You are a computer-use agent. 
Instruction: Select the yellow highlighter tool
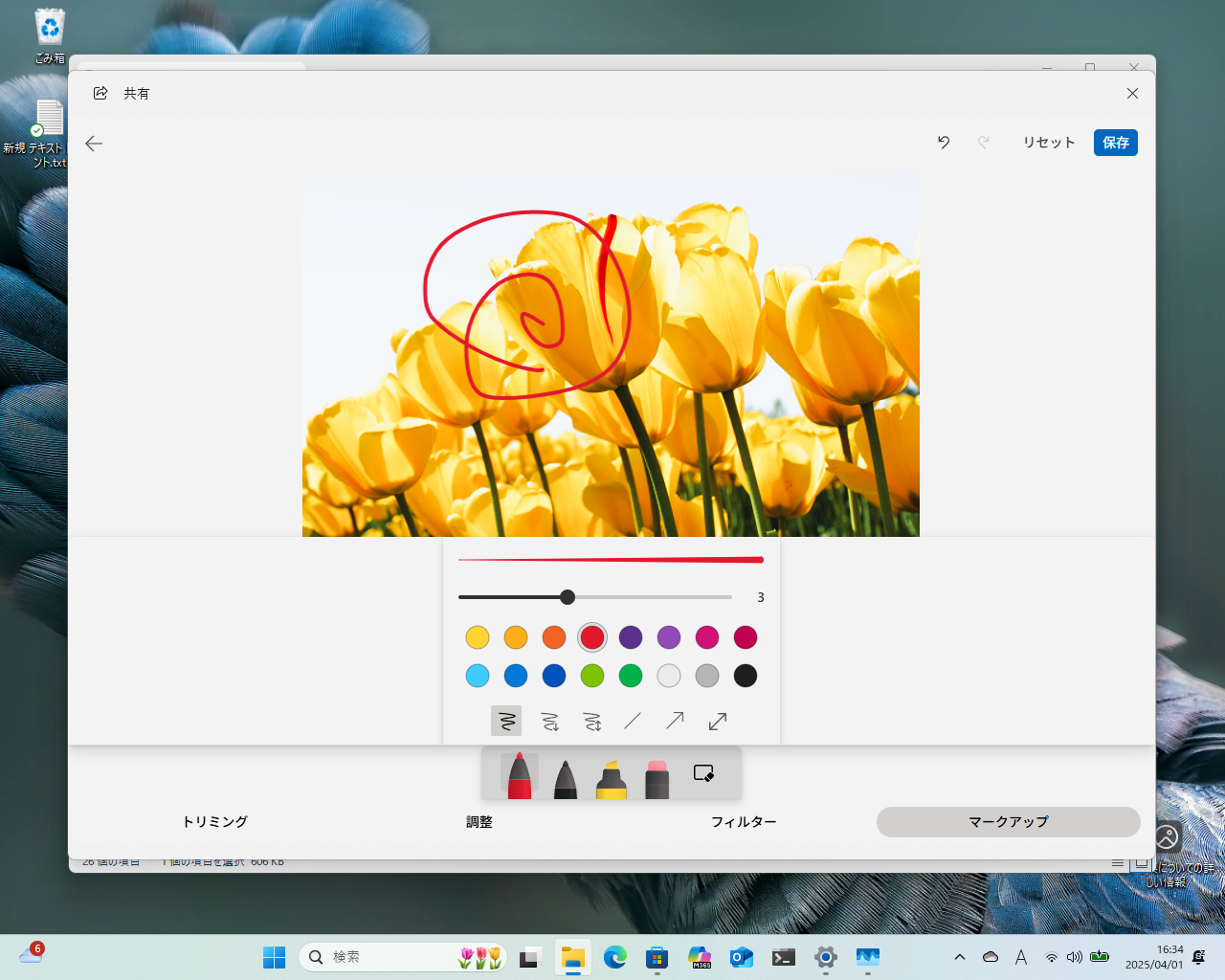pyautogui.click(x=612, y=778)
